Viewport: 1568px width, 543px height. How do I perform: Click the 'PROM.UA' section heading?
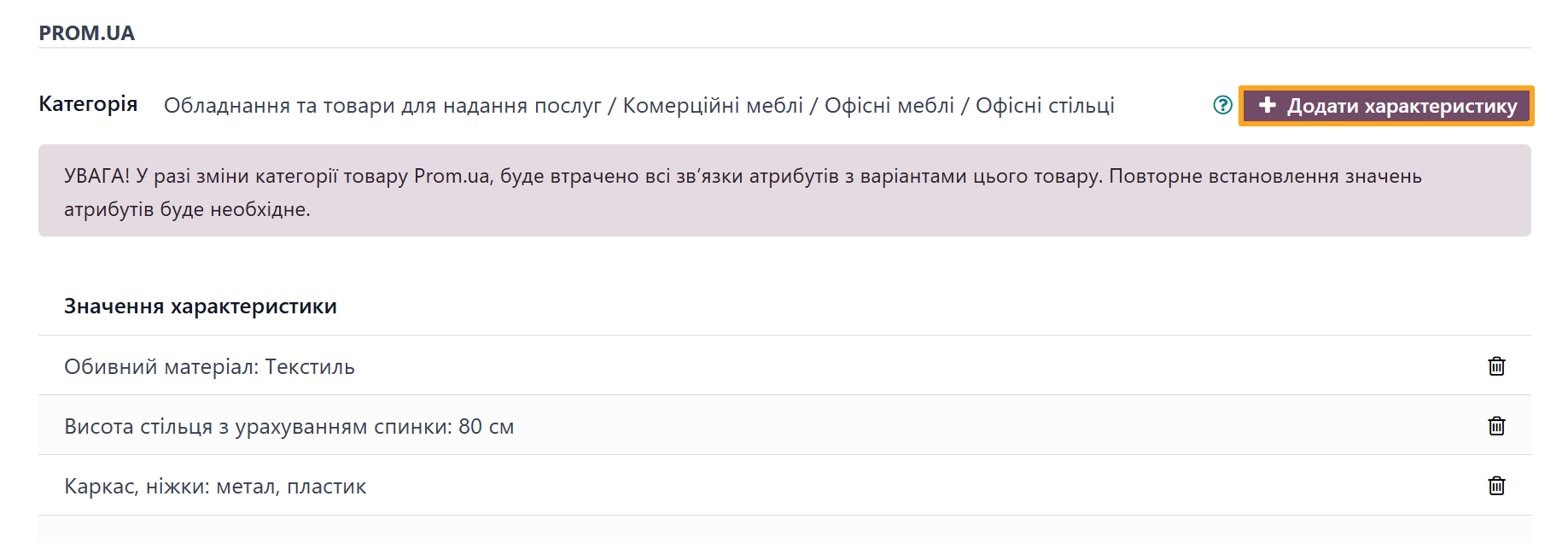[87, 33]
